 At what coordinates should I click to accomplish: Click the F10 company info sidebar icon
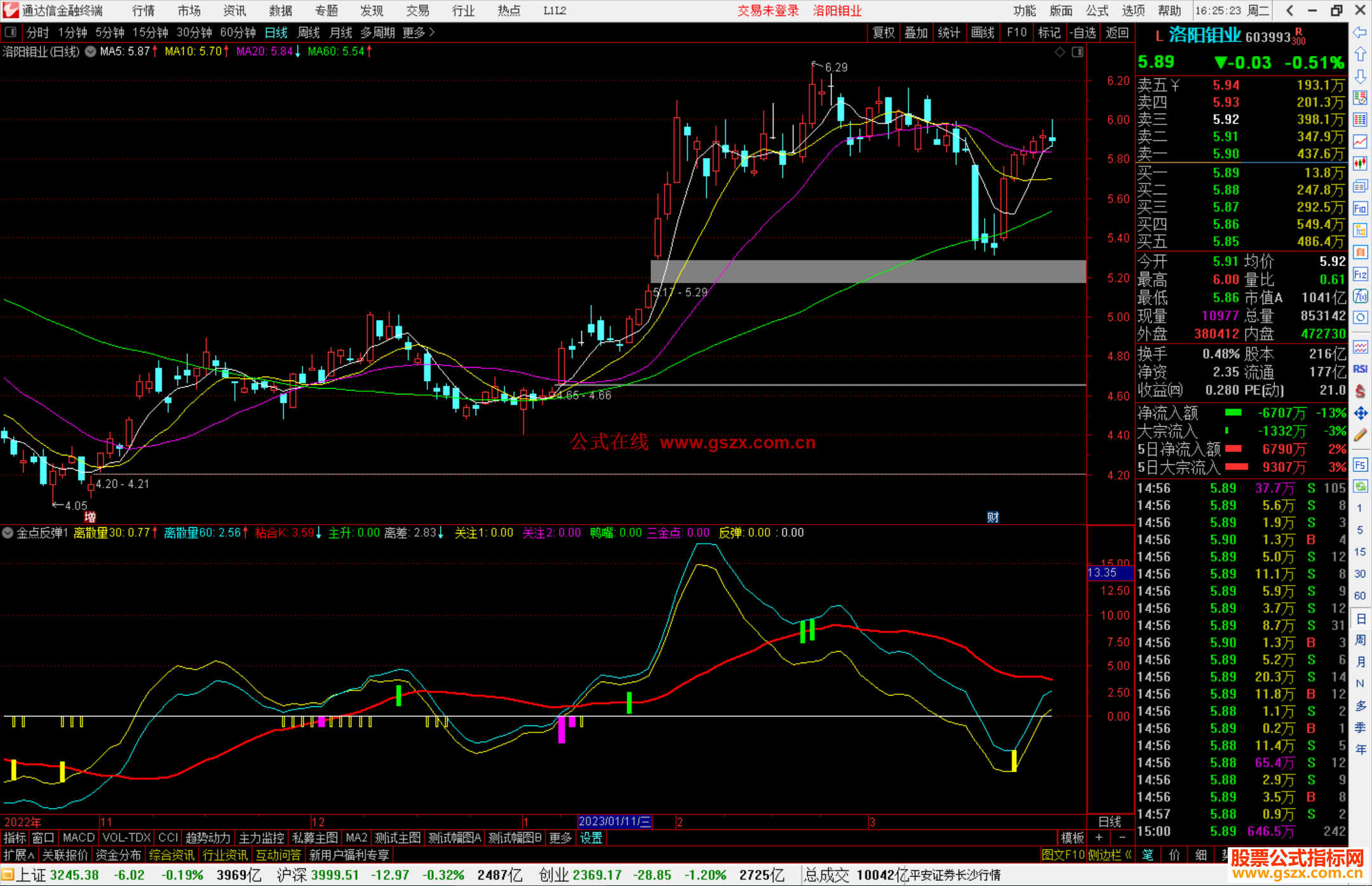pyautogui.click(x=1360, y=208)
